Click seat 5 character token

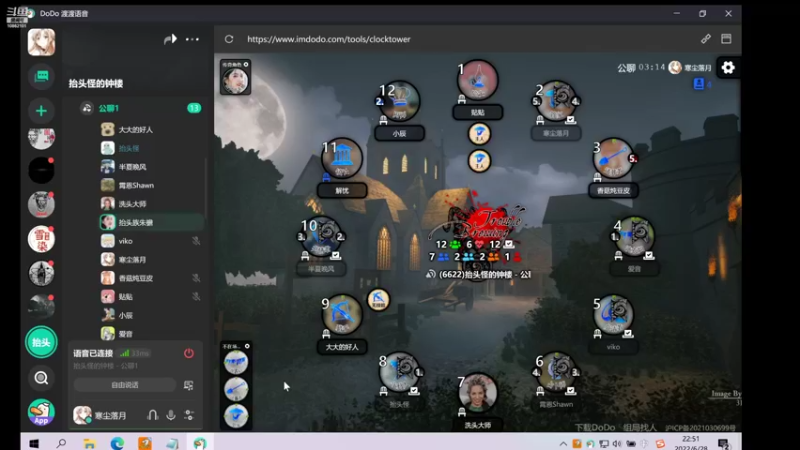pyautogui.click(x=613, y=314)
